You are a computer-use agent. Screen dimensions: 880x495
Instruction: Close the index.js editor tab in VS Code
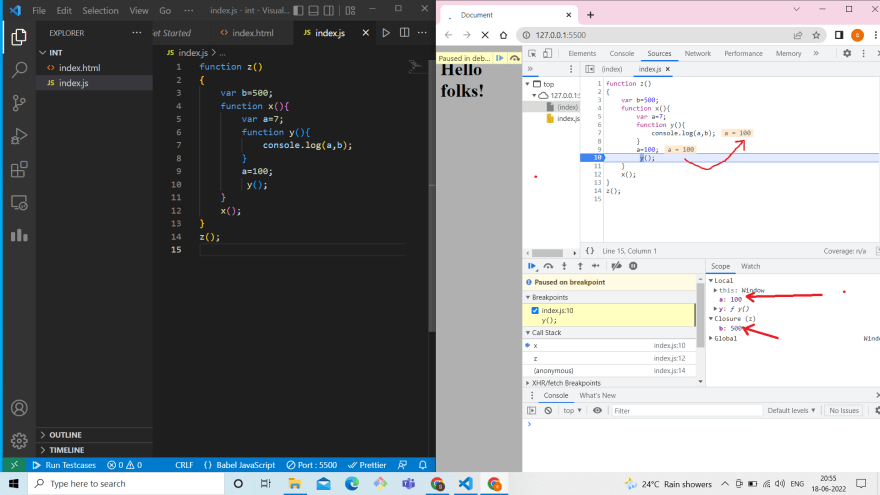(x=366, y=33)
